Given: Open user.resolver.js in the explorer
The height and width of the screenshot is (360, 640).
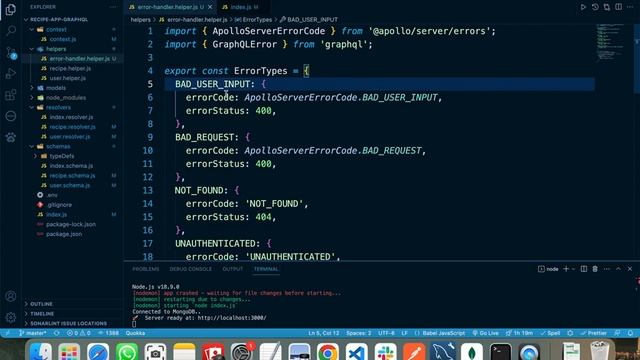Looking at the screenshot, I should (x=70, y=136).
